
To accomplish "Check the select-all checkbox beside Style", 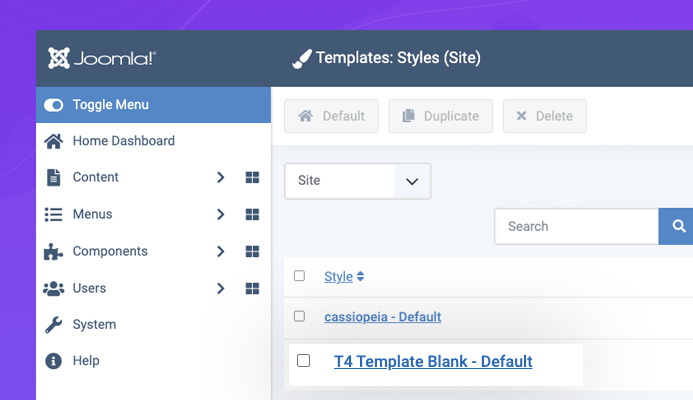I will [299, 276].
